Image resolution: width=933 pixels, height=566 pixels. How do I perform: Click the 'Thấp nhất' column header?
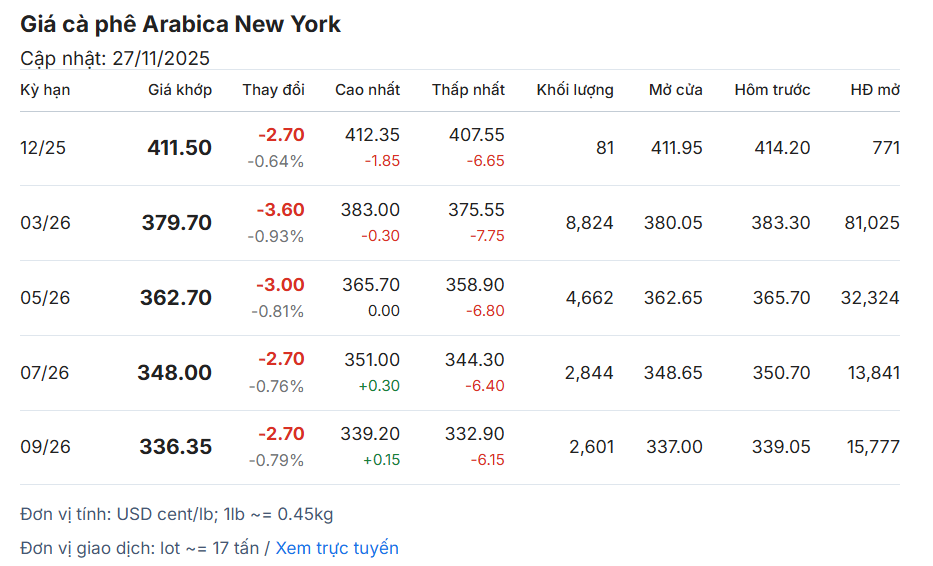468,90
